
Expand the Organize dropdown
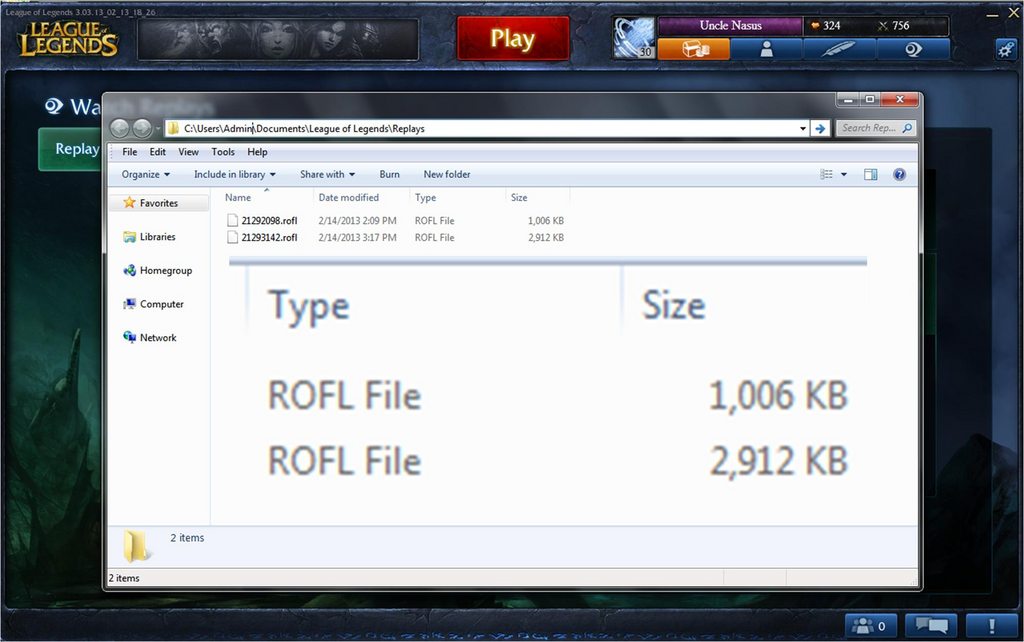[145, 174]
